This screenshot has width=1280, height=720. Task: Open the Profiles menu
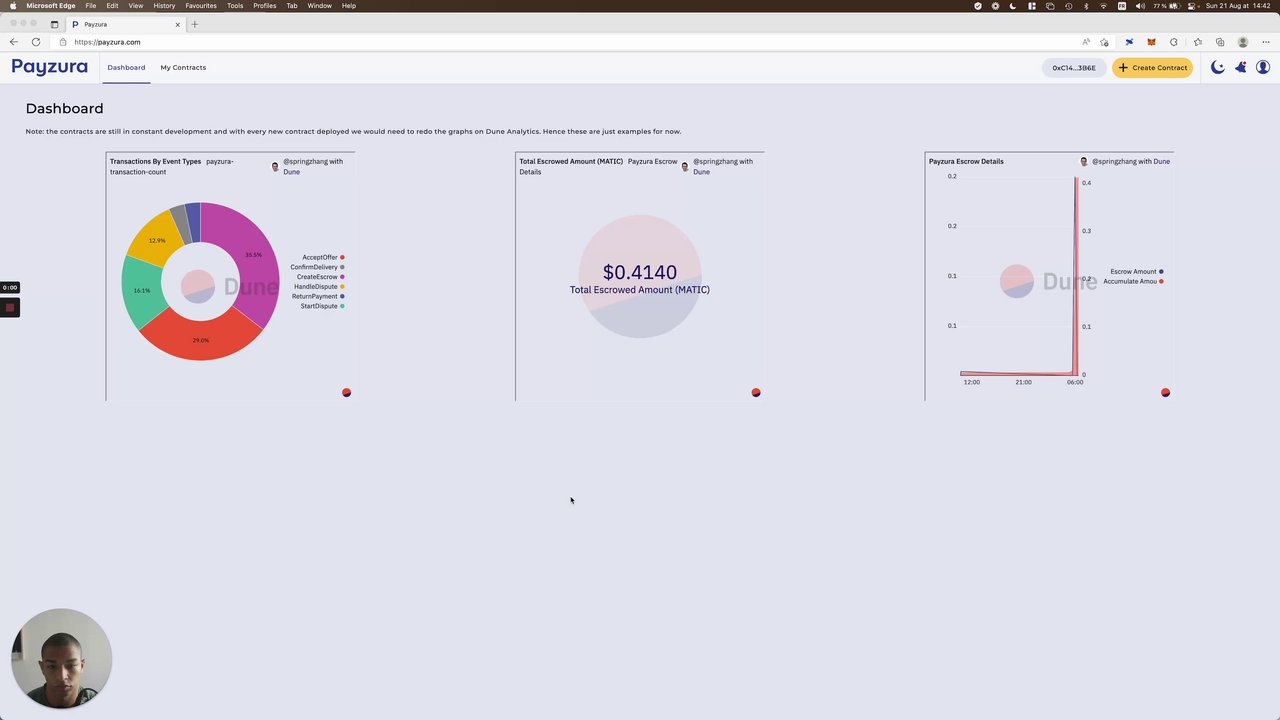click(265, 6)
